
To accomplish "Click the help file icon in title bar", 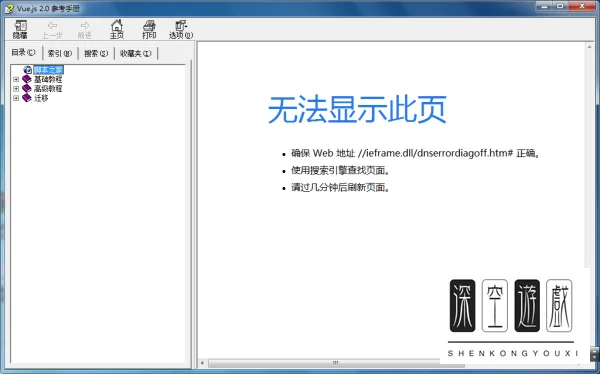I will point(9,8).
